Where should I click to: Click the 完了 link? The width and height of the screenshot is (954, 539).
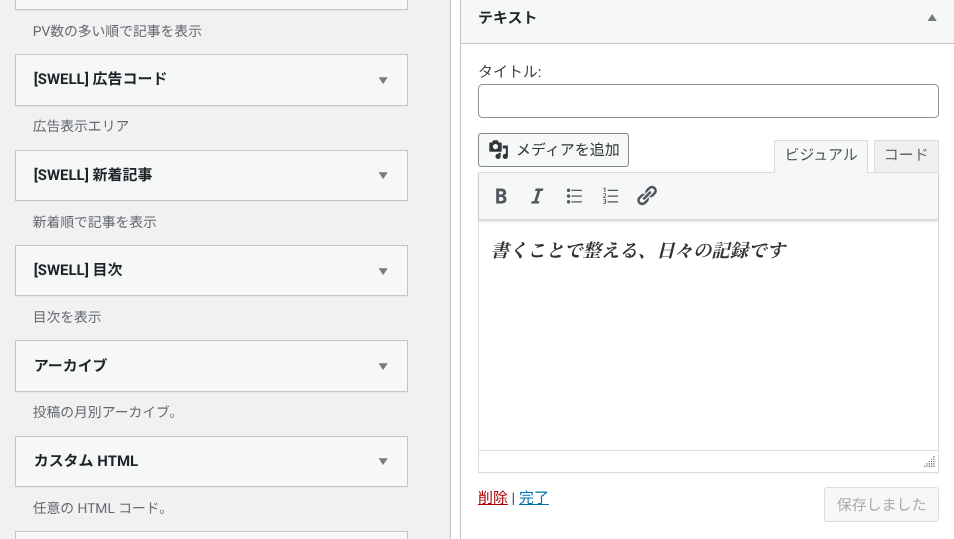[534, 498]
